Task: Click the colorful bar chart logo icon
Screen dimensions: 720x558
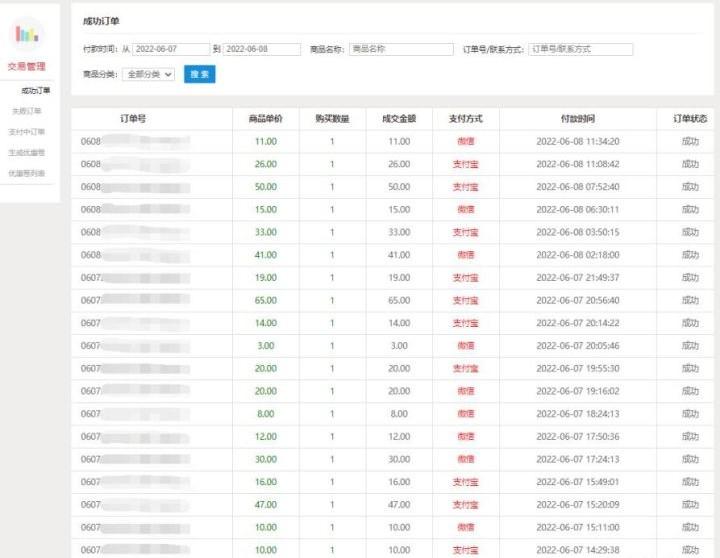Action: point(27,34)
